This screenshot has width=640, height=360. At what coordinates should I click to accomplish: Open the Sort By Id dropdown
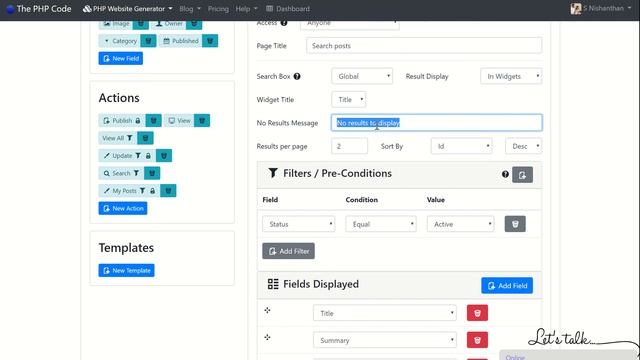click(461, 146)
